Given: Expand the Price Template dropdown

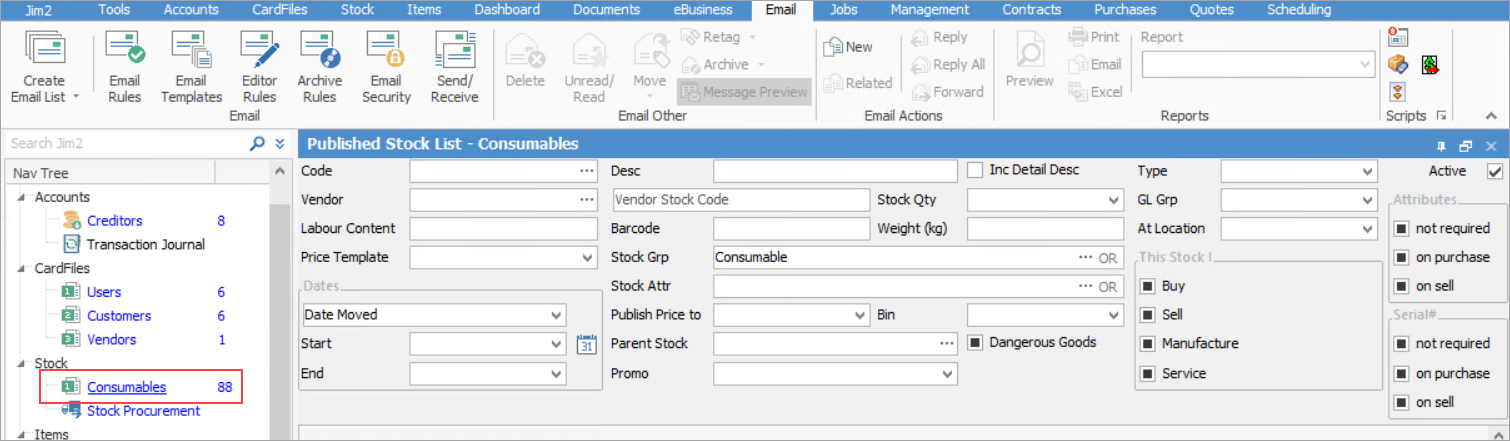Looking at the screenshot, I should 588,258.
